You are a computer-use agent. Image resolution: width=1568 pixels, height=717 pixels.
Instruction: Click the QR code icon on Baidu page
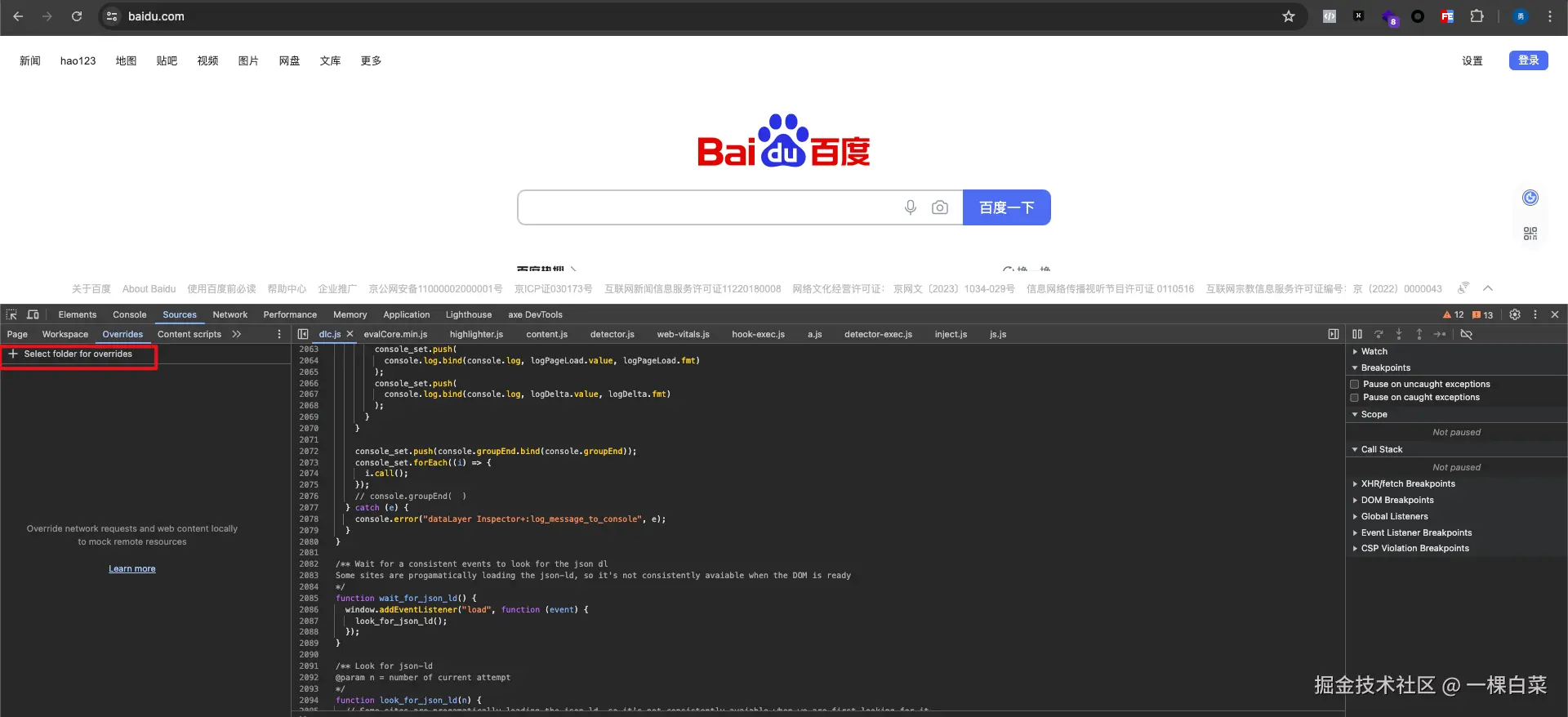(x=1530, y=234)
